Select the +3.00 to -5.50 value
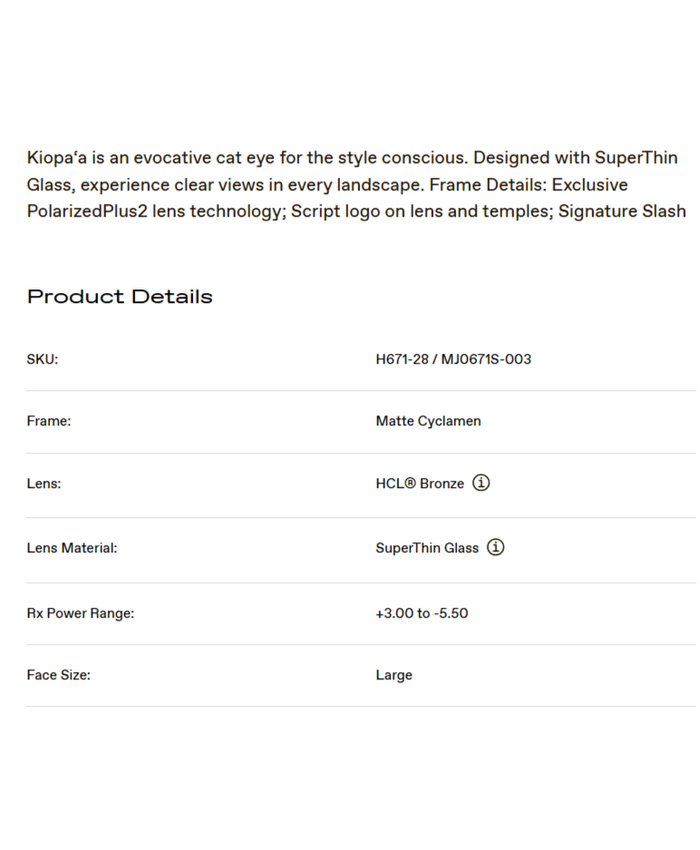 tap(421, 613)
